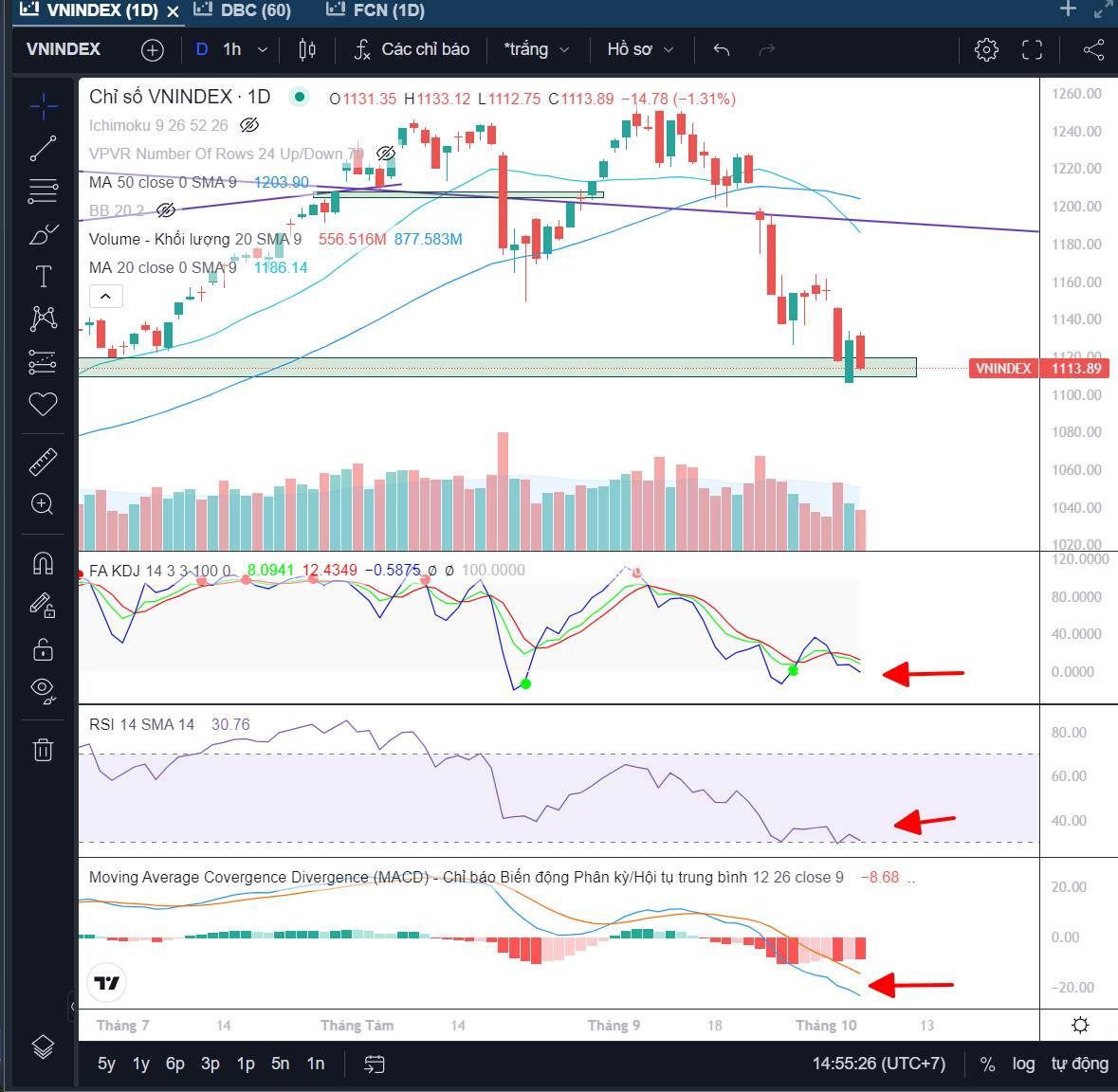This screenshot has height=1092, width=1118.
Task: Toggle magnet mode for drawings
Action: tap(43, 564)
